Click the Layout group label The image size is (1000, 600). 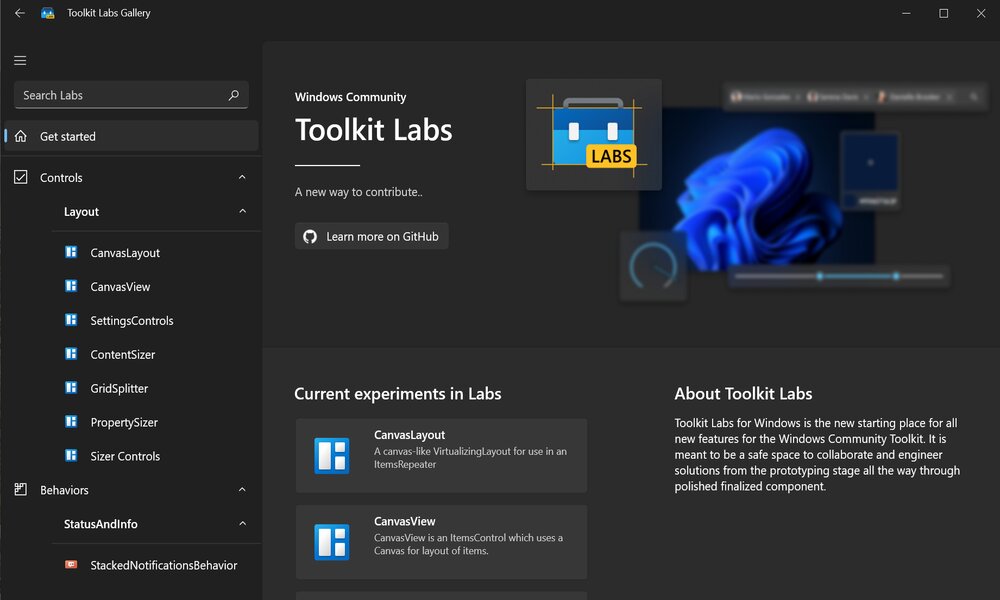(x=81, y=212)
